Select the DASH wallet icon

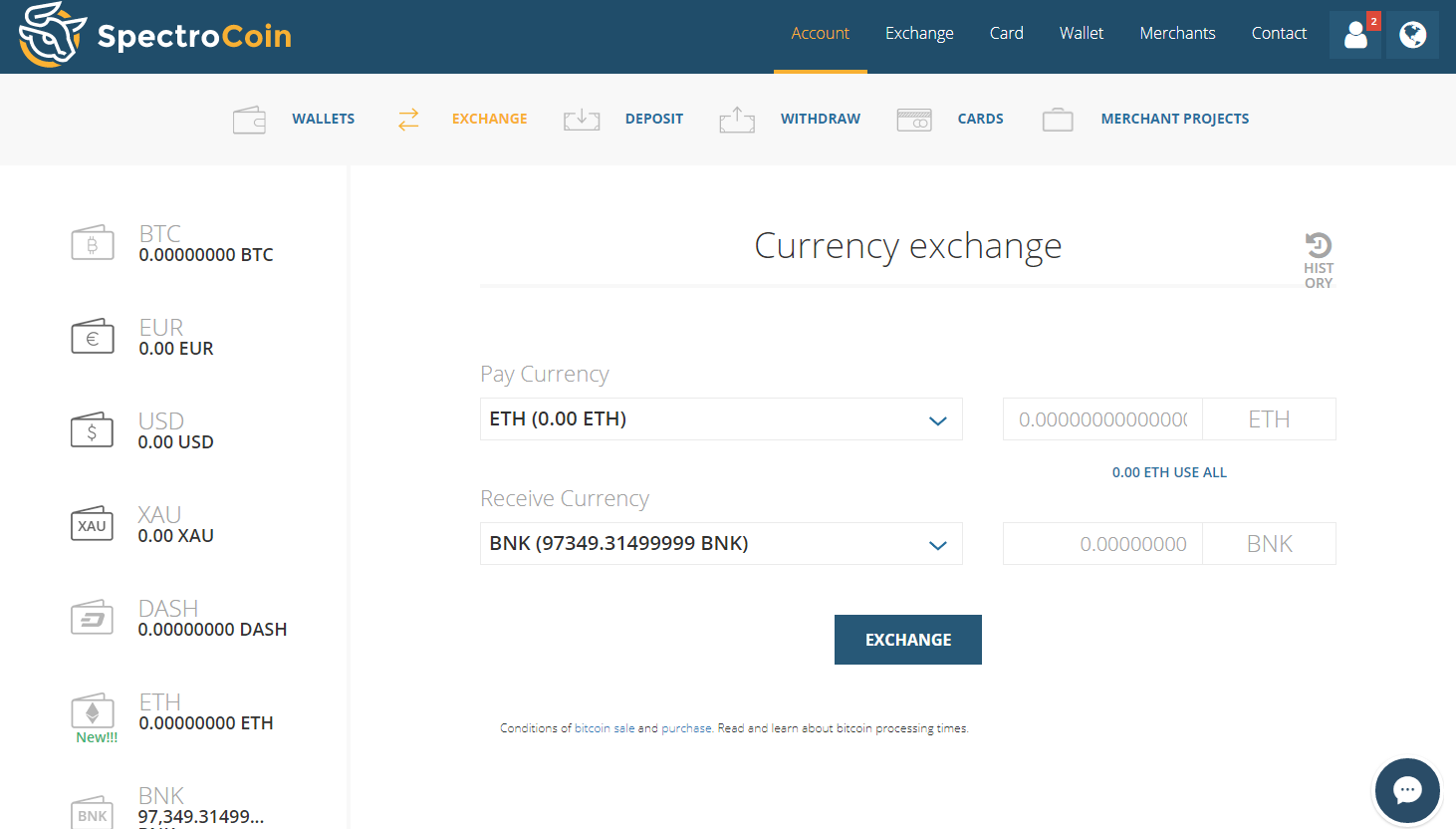(93, 617)
